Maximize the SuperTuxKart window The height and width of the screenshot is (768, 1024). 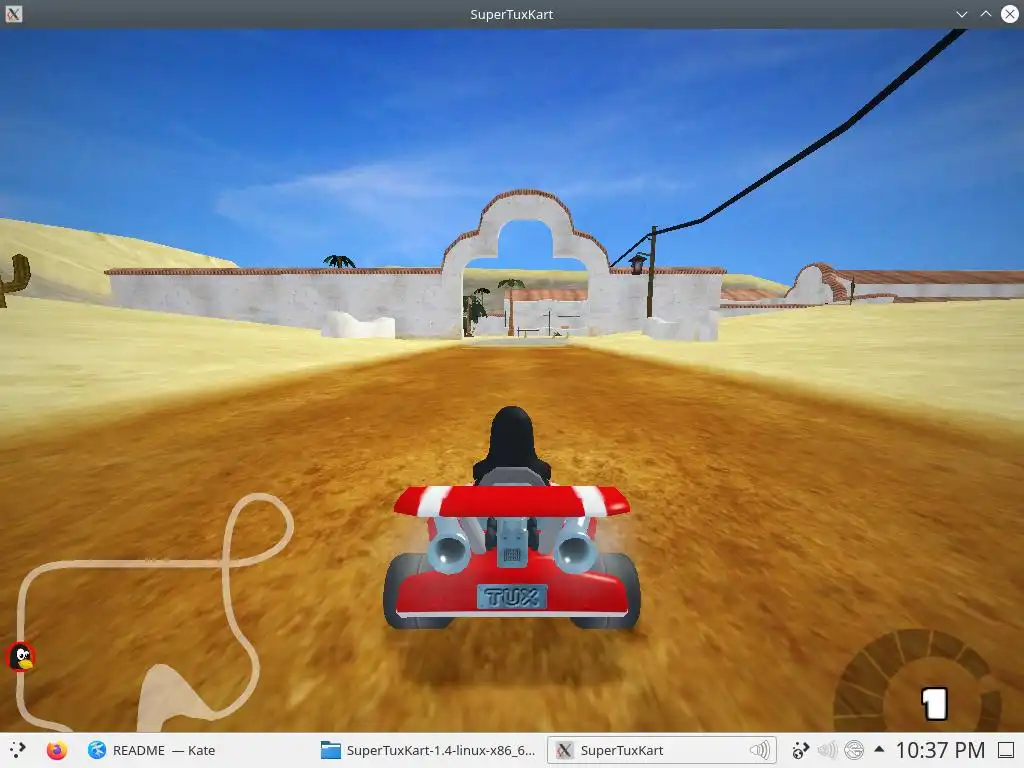985,14
